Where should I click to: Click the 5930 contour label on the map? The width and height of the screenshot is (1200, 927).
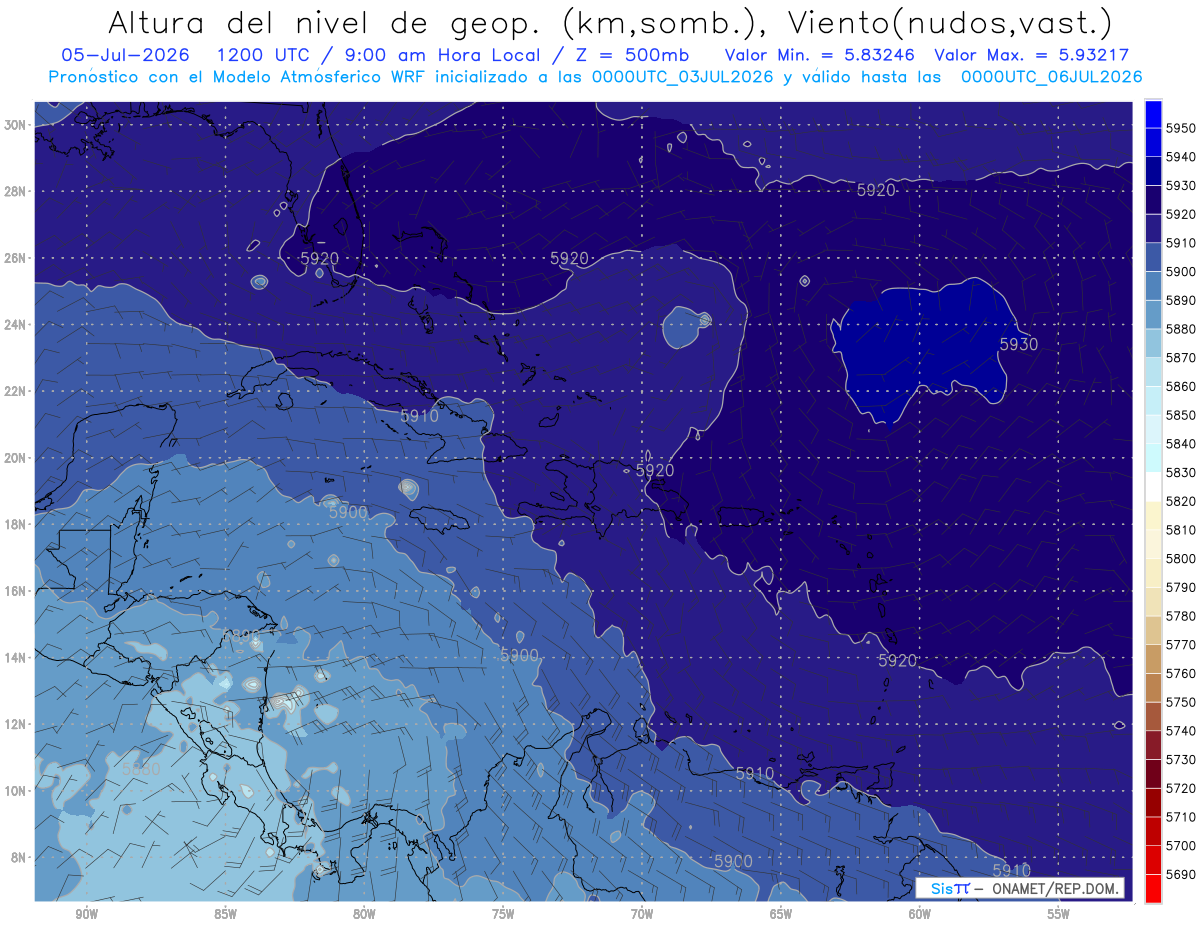[x=1019, y=344]
